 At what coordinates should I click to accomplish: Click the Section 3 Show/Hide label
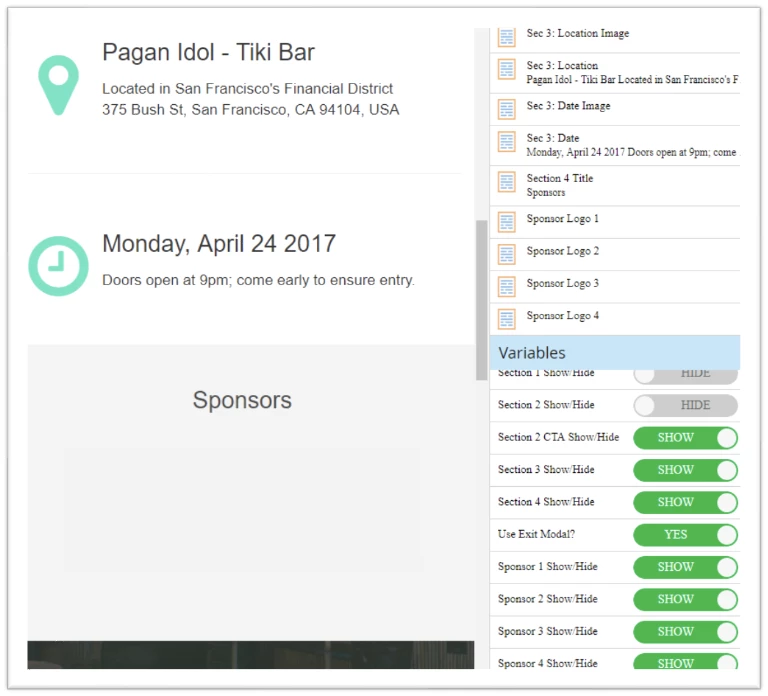[x=546, y=470]
